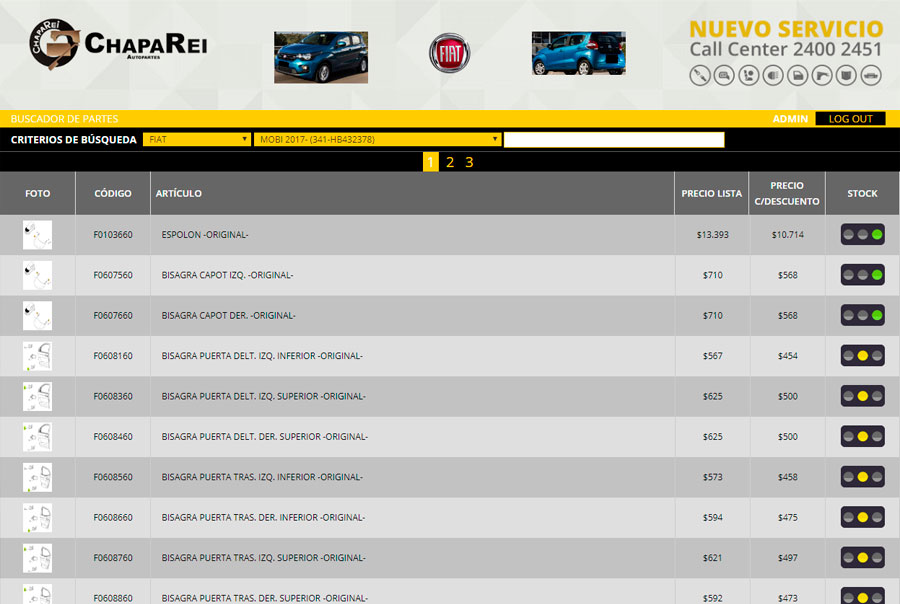Viewport: 900px width, 604px height.
Task: Open photo thumbnail for code F0608160
Action: 37,356
